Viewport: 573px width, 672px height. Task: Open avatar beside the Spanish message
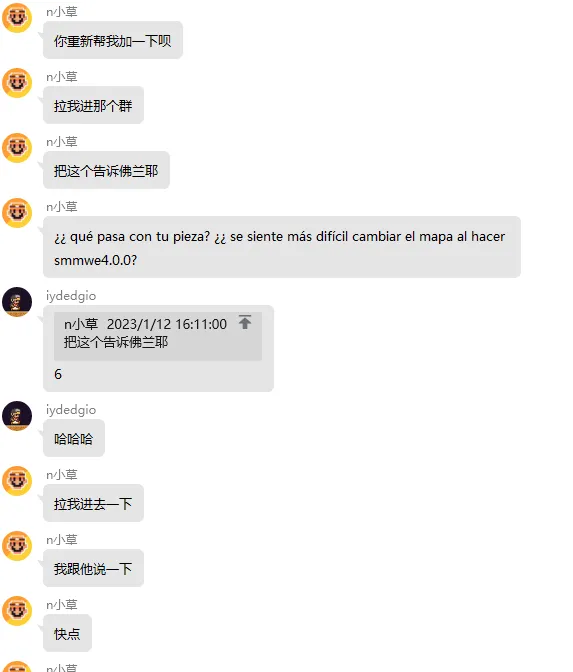(x=17, y=213)
